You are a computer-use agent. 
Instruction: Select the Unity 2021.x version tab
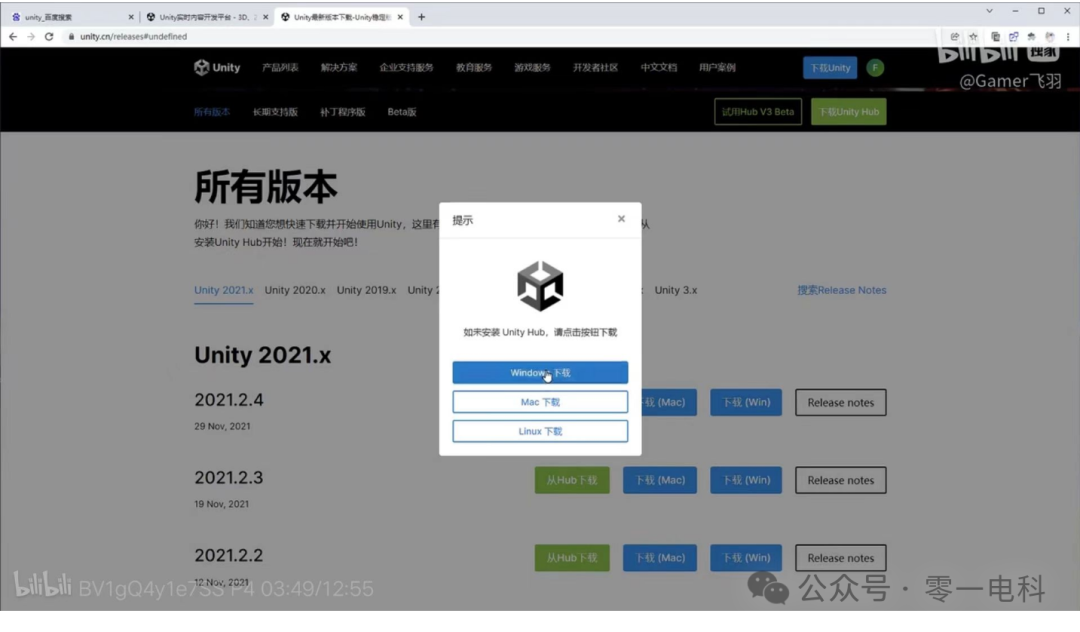[224, 290]
